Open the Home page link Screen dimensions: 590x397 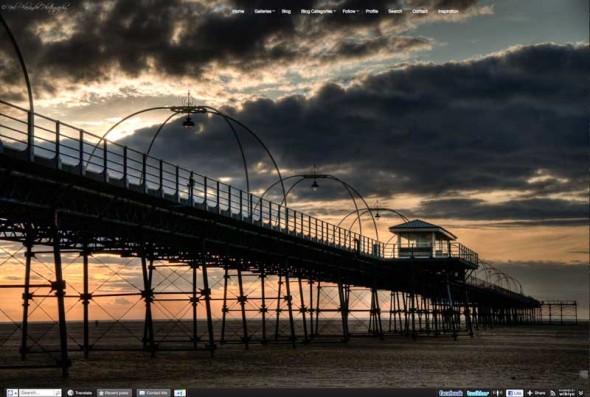click(238, 11)
